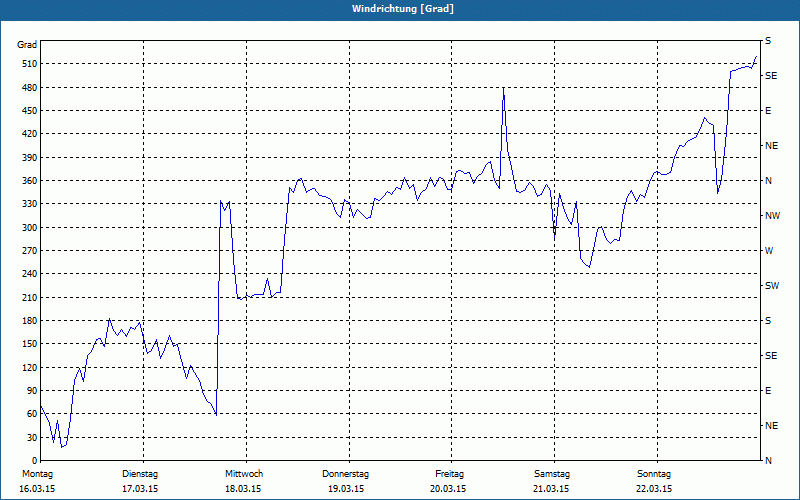Select the date 17.03.15

tap(140, 489)
